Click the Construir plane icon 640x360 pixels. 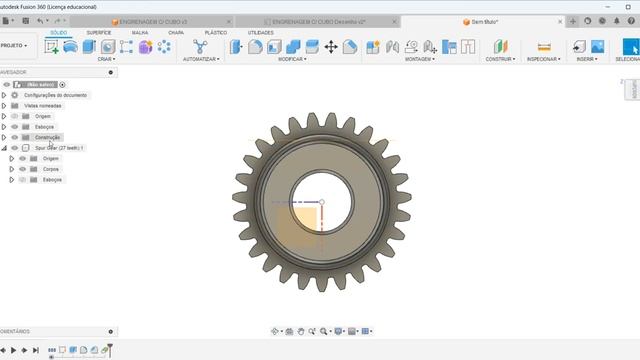[500, 47]
